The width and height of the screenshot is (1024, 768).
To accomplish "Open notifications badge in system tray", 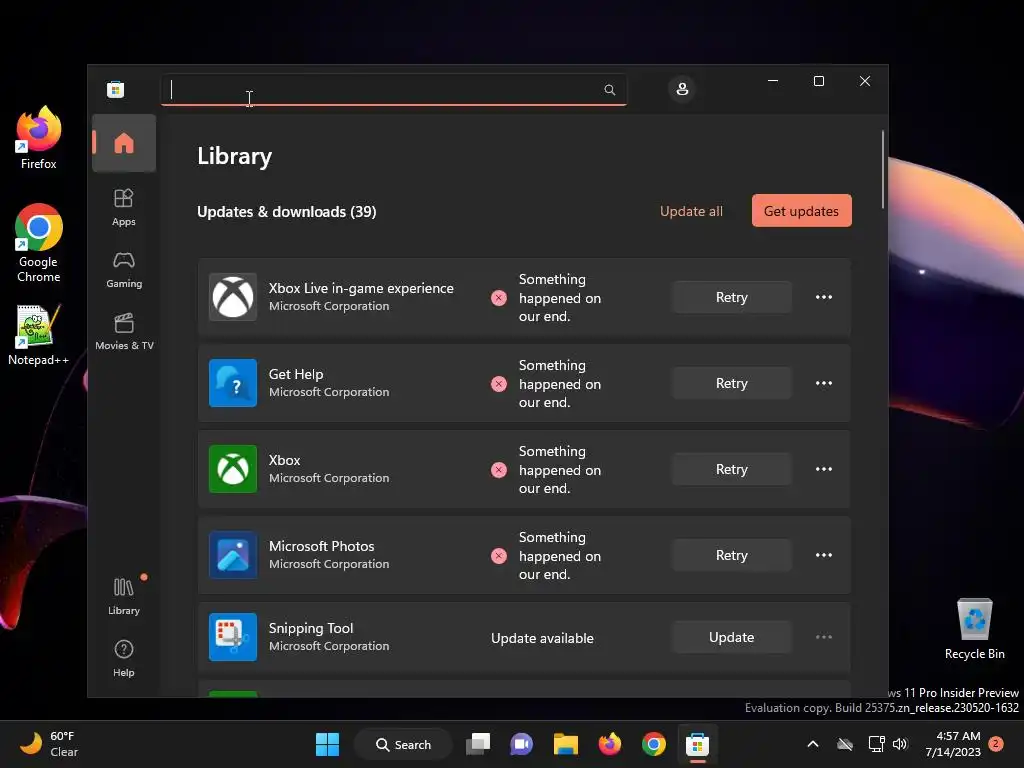I will click(x=996, y=744).
